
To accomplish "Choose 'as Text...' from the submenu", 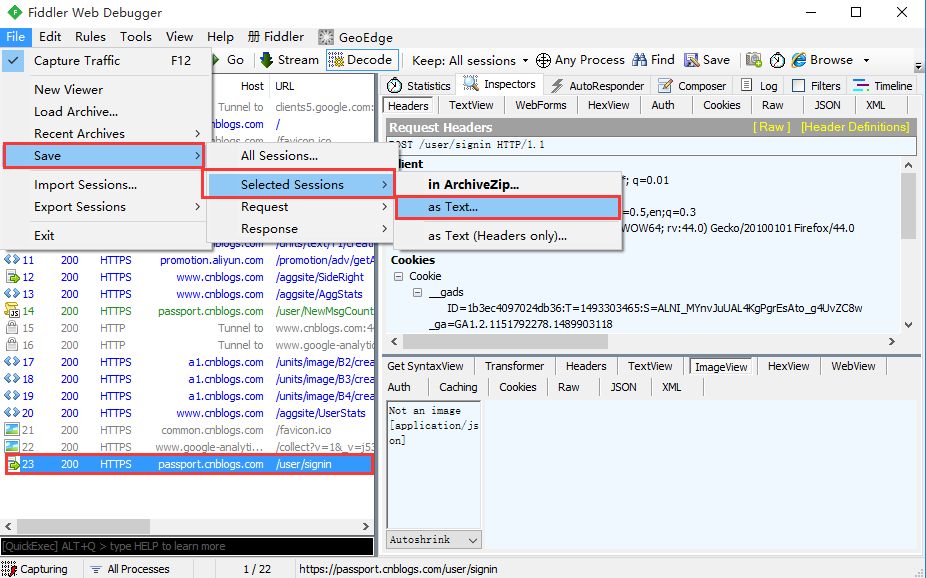I will (x=453, y=207).
